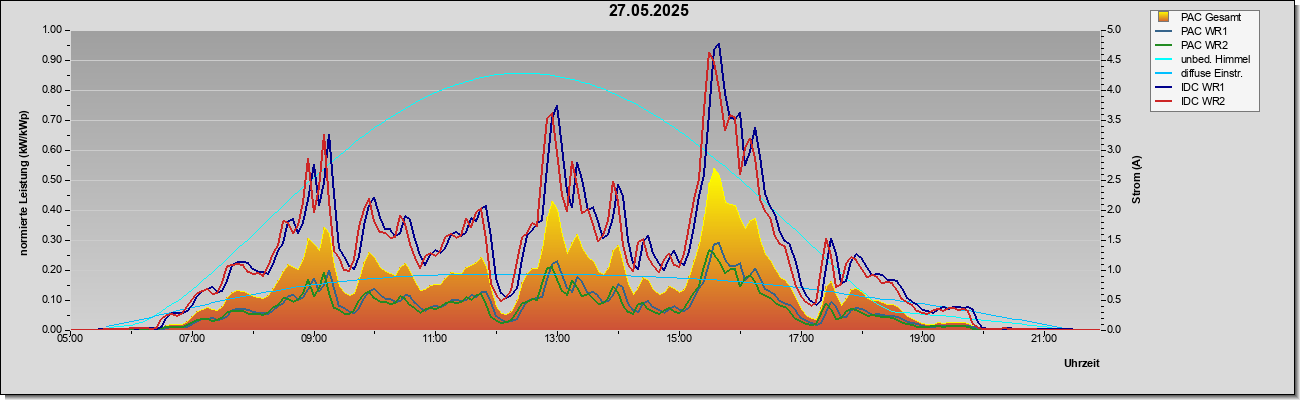Select the IDC WR2 legend entry
Image resolution: width=1300 pixels, height=400 pixels.
1200,101
